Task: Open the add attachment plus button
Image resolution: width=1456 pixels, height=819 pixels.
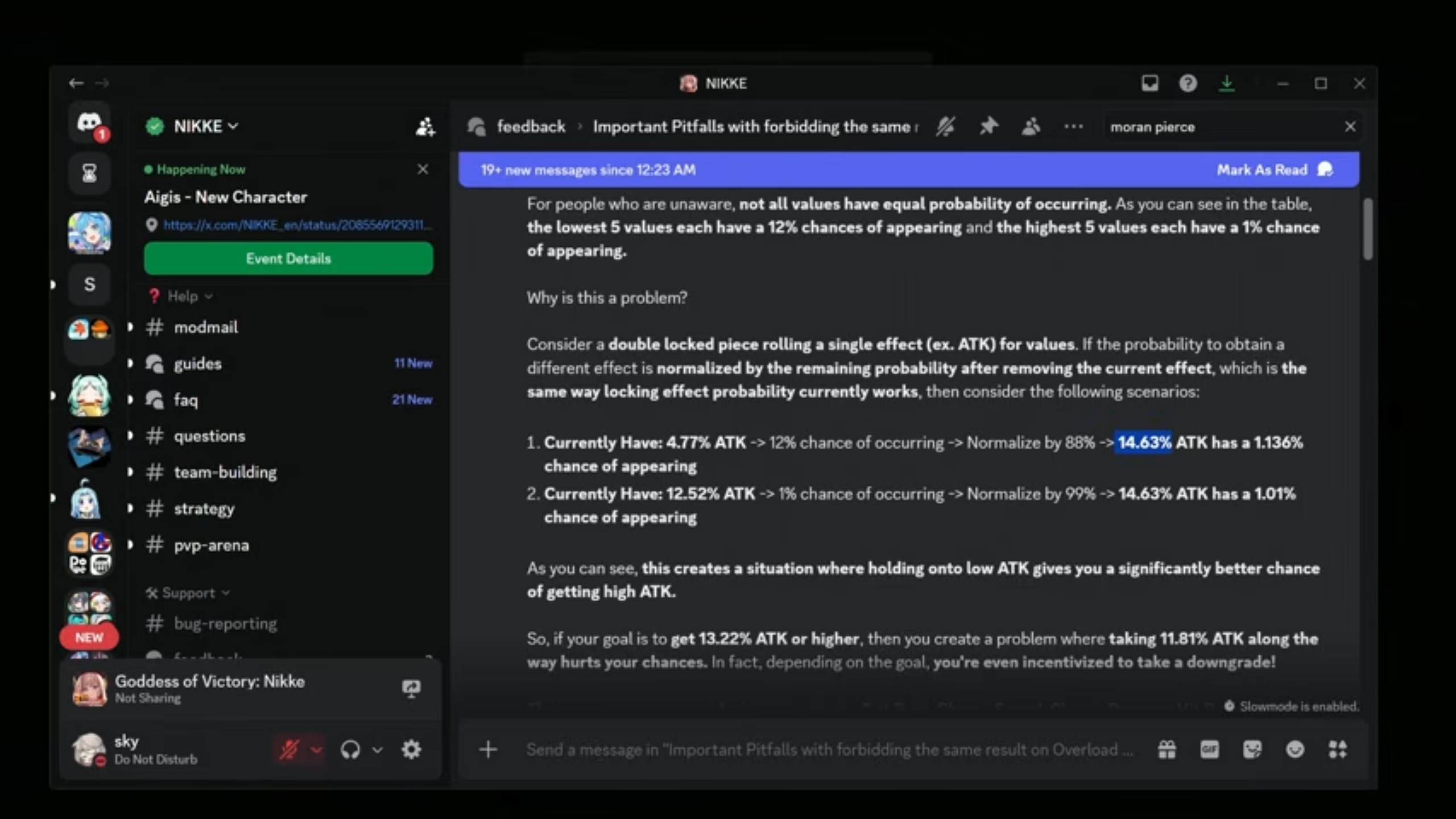Action: (488, 750)
